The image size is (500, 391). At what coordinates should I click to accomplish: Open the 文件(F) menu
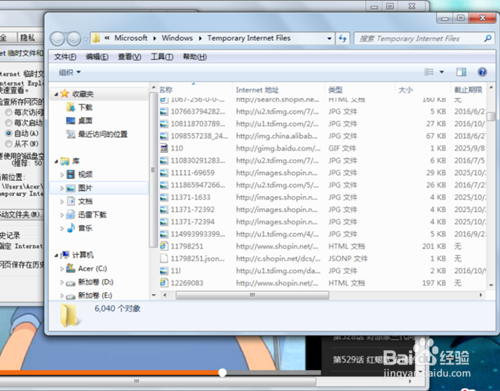(65, 57)
